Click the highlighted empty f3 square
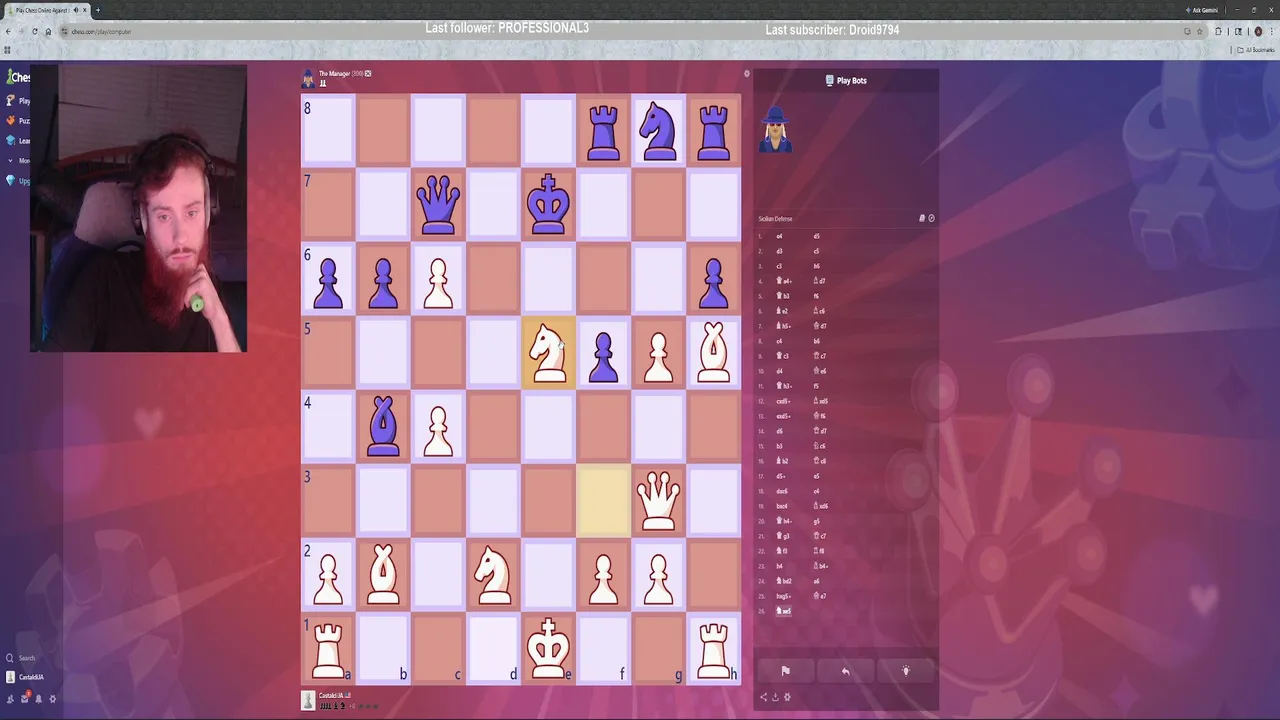The width and height of the screenshot is (1280, 720). [x=603, y=501]
